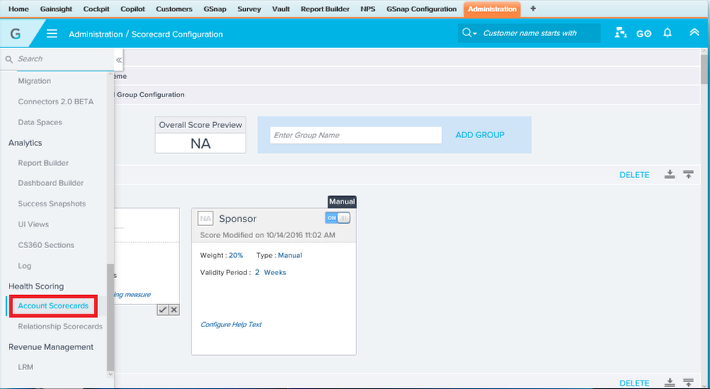Viewport: 710px width, 389px height.
Task: Open Success Snapshots in the sidebar
Action: pyautogui.click(x=52, y=204)
